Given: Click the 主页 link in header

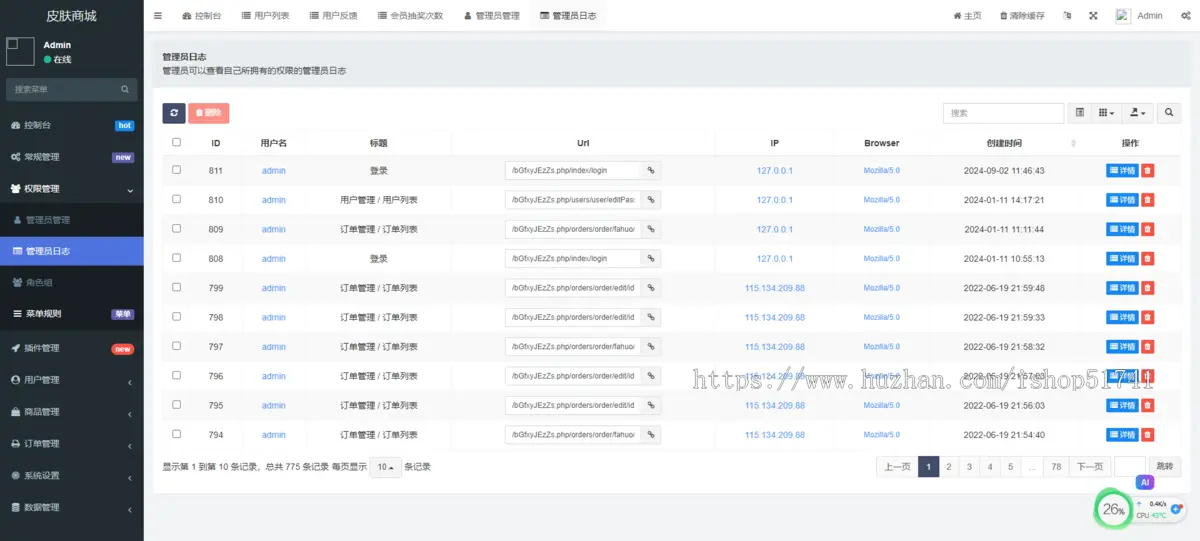Looking at the screenshot, I should click(968, 16).
